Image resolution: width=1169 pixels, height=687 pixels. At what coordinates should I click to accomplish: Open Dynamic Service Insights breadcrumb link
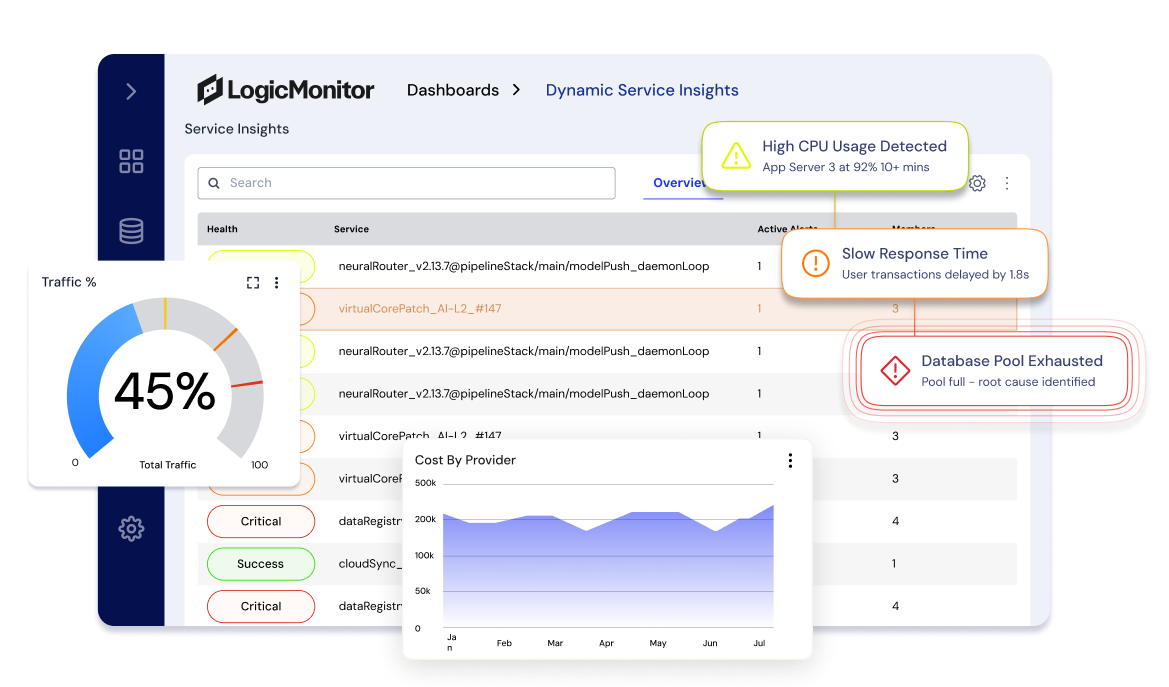pyautogui.click(x=642, y=90)
